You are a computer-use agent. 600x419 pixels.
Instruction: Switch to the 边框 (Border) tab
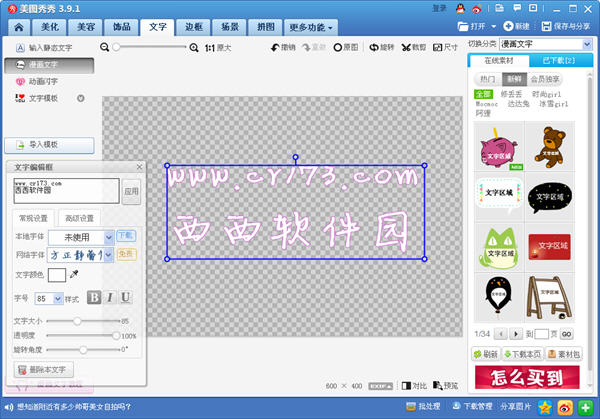pos(195,26)
